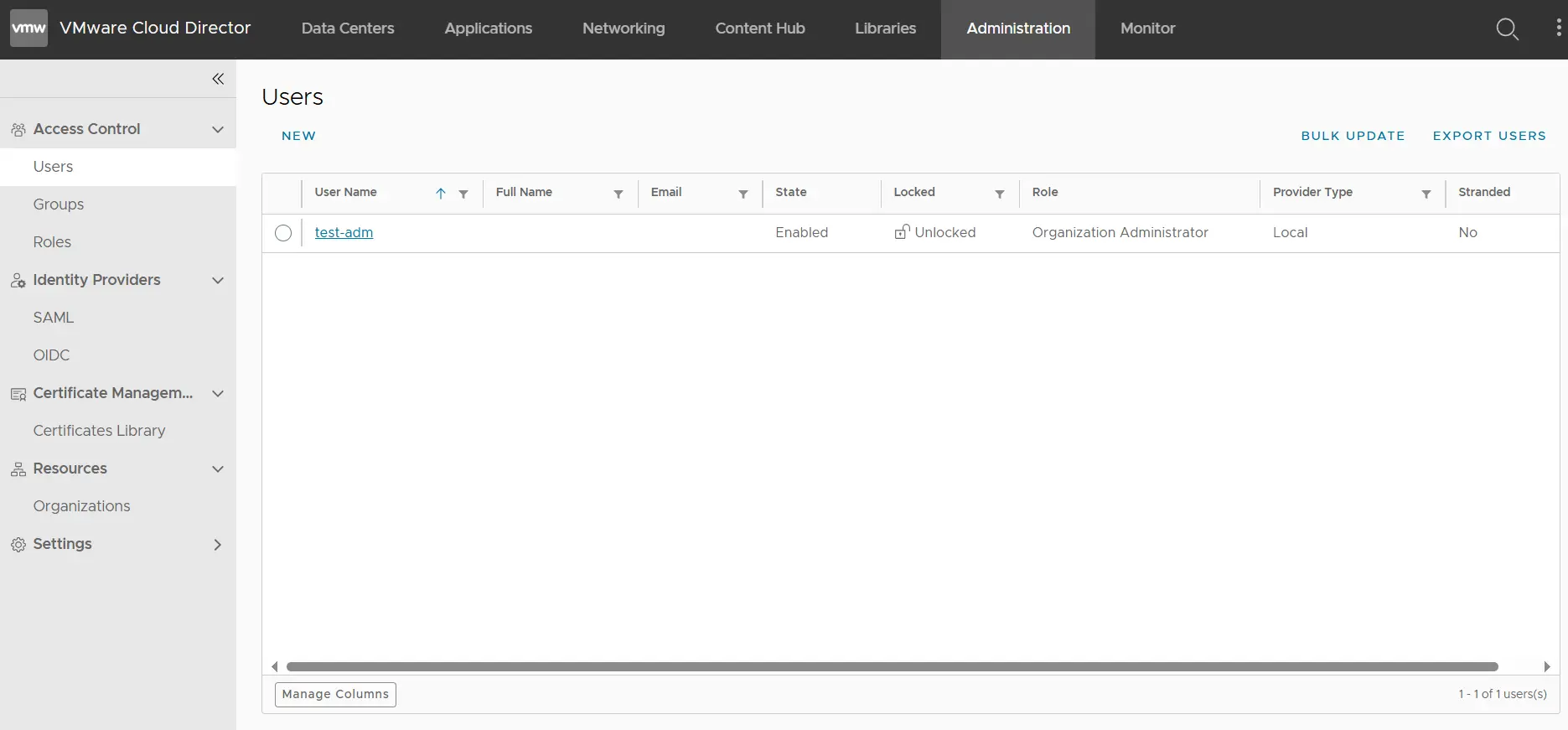Click the left arrow of horizontal scrollbar
The image size is (1568, 730).
point(275,667)
